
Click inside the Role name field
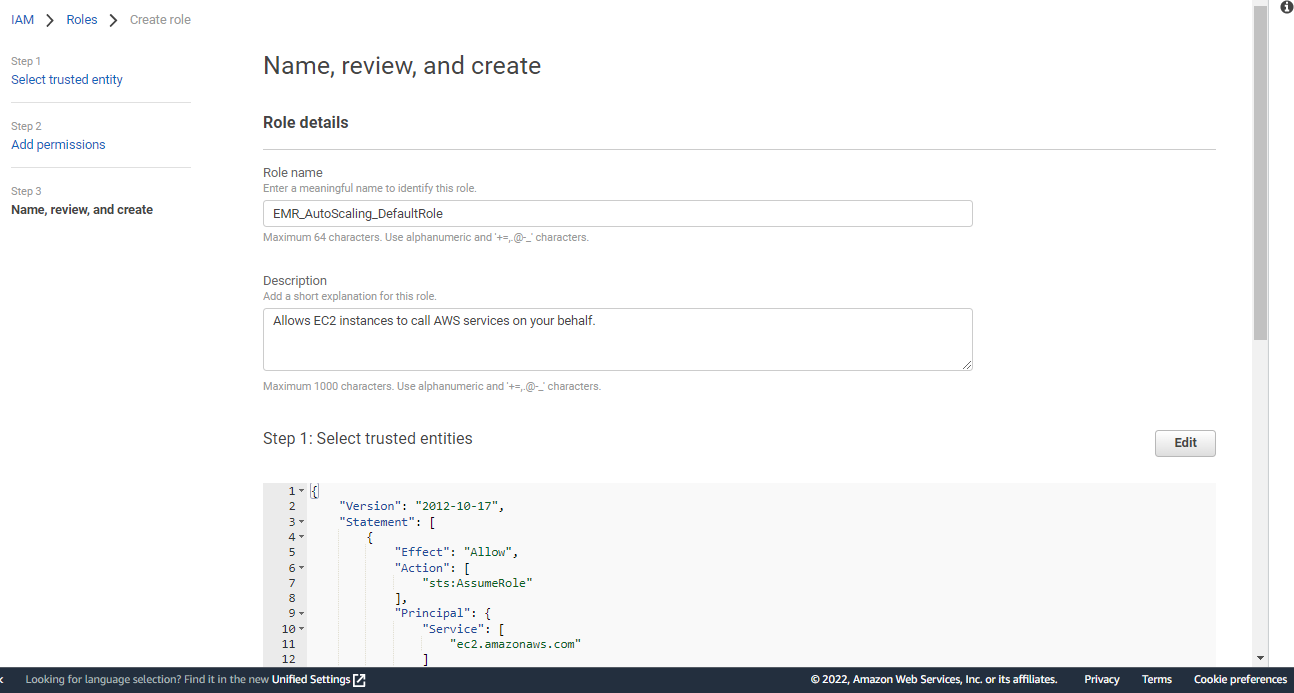pyautogui.click(x=617, y=213)
